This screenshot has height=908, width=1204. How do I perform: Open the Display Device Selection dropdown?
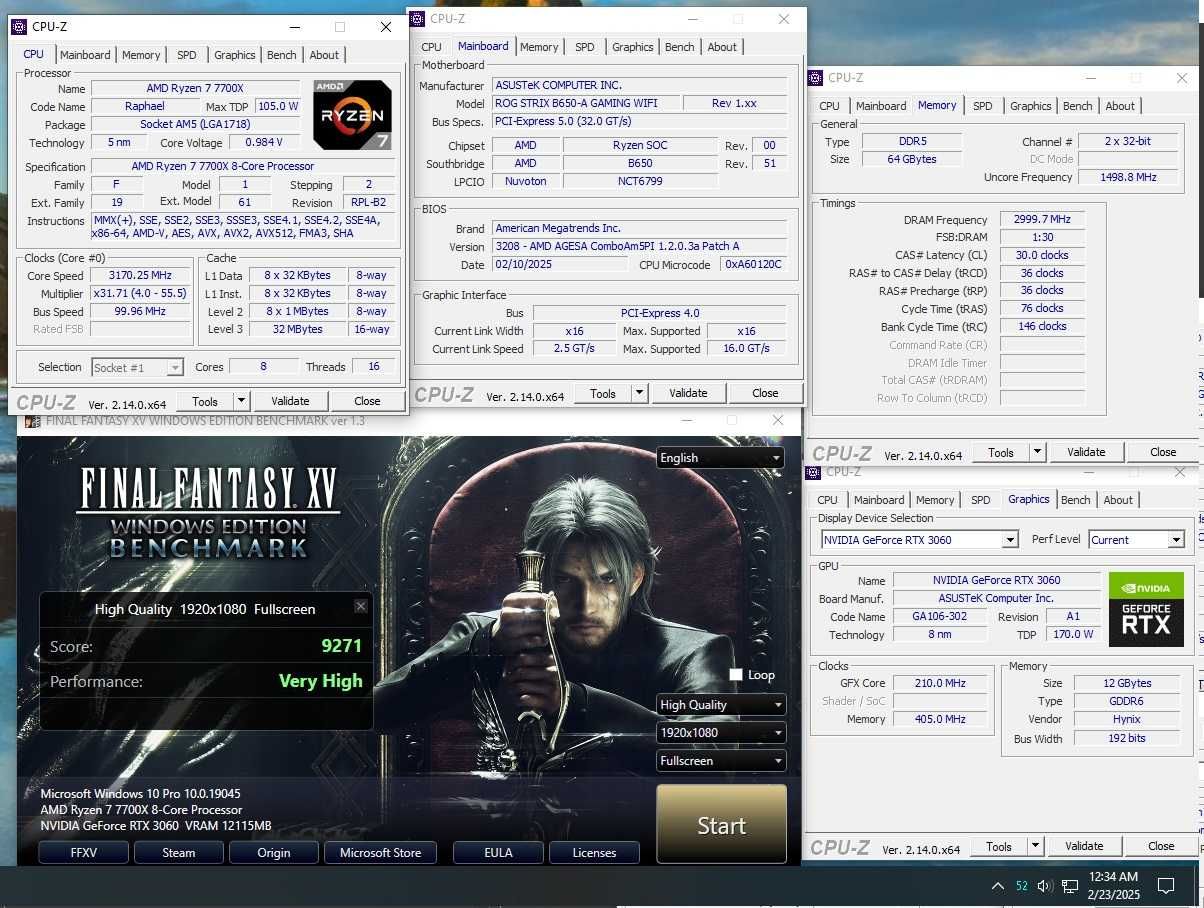[919, 540]
